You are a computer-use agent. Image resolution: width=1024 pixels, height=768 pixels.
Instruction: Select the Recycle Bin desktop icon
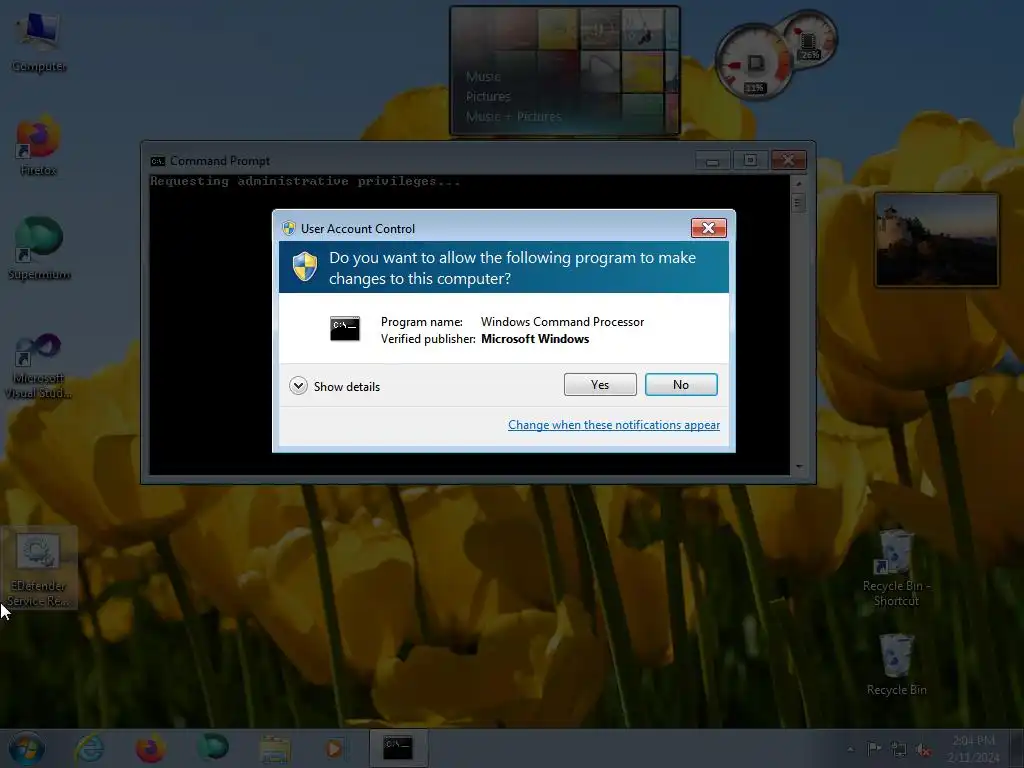[x=896, y=664]
